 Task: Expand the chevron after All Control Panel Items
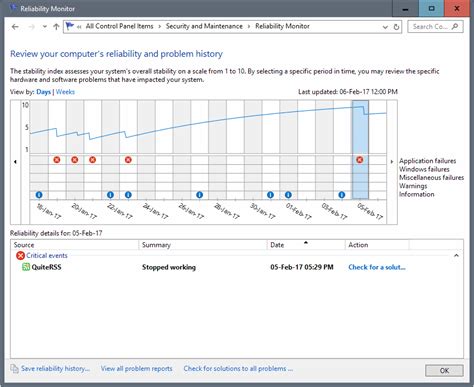click(159, 26)
